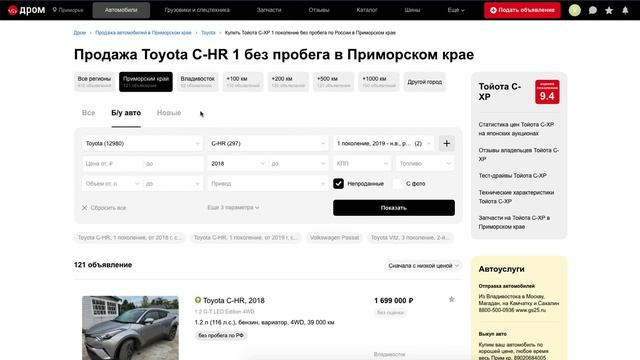Expand Еще 3 параметра
This screenshot has width=640, height=360.
[x=233, y=207]
